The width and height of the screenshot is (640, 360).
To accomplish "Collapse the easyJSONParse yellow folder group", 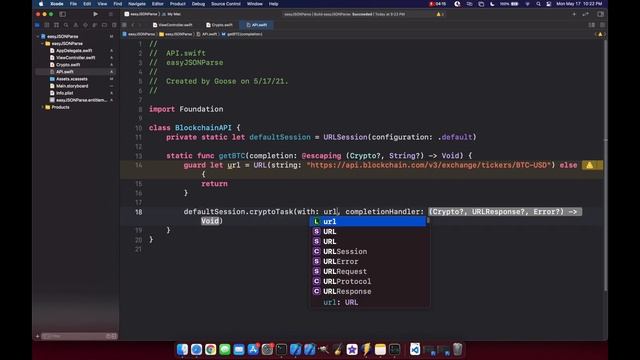I will pyautogui.click(x=43, y=43).
